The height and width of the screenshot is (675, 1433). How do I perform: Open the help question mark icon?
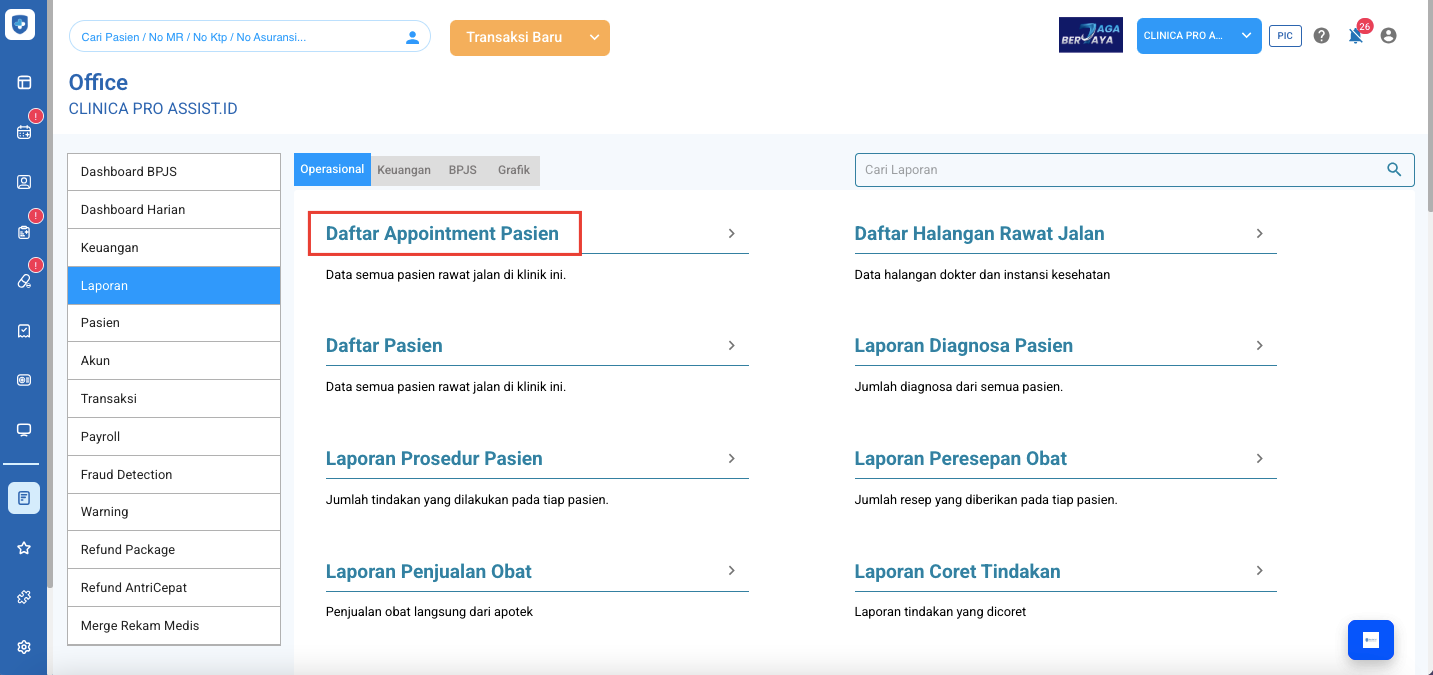pos(1321,36)
